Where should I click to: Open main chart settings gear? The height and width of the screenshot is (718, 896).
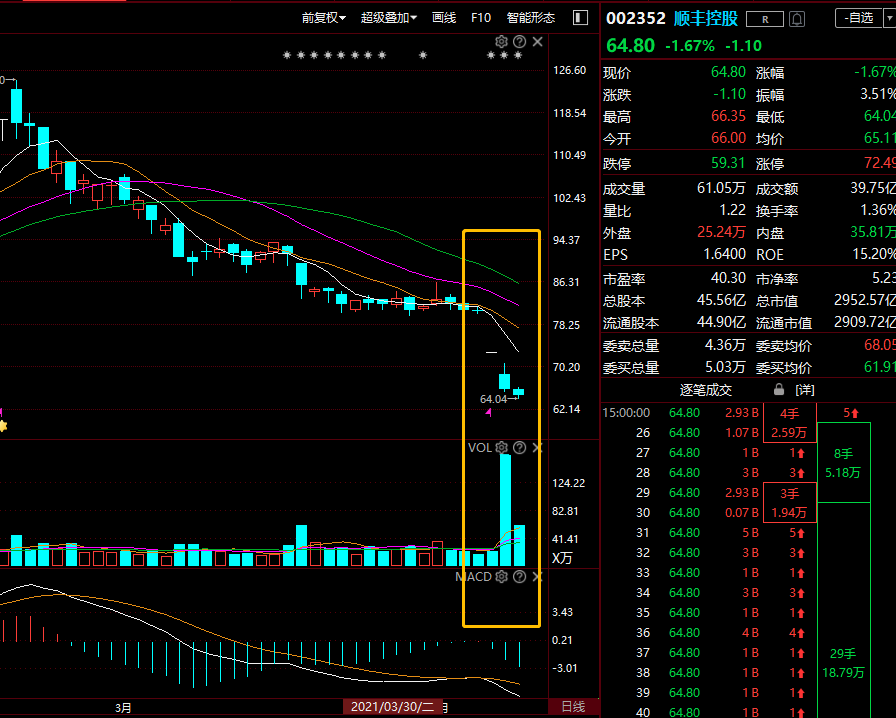click(x=501, y=41)
